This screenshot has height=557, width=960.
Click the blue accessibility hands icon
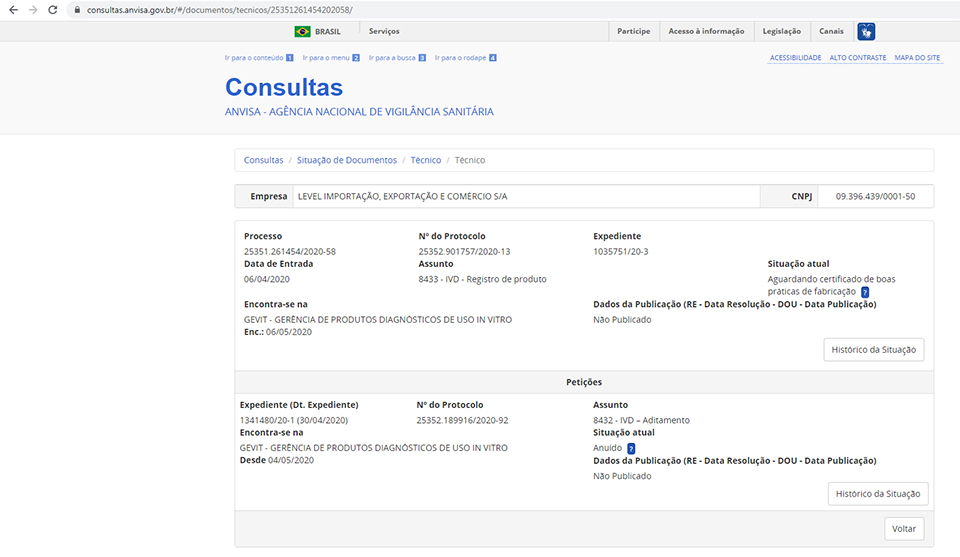pos(866,31)
